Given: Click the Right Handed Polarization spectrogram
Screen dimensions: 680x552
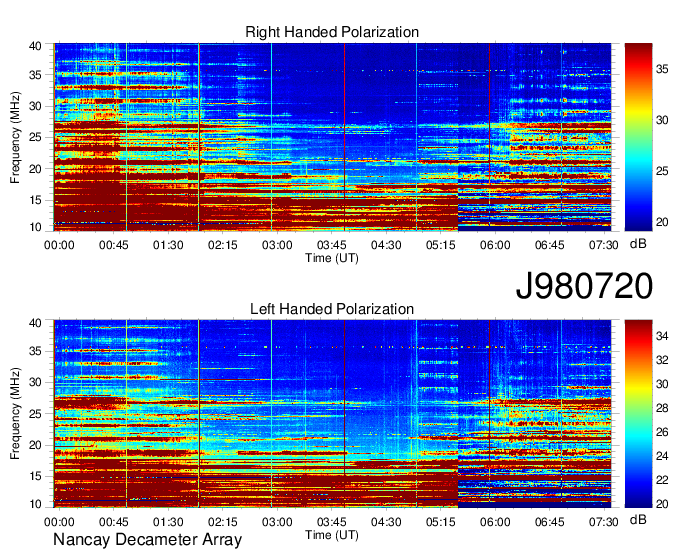Looking at the screenshot, I should pos(332,137).
